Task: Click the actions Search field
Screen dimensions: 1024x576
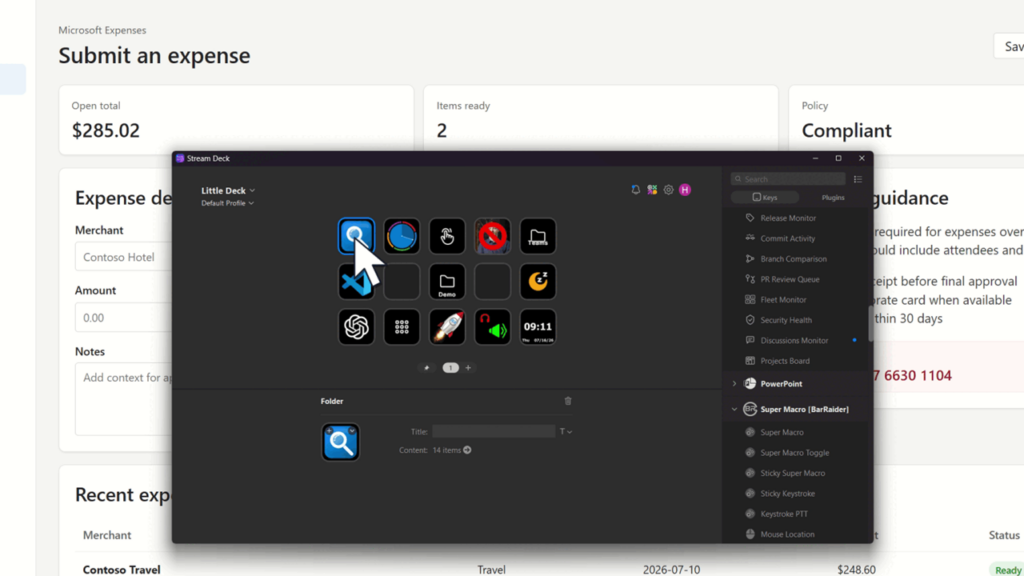Action: (788, 179)
